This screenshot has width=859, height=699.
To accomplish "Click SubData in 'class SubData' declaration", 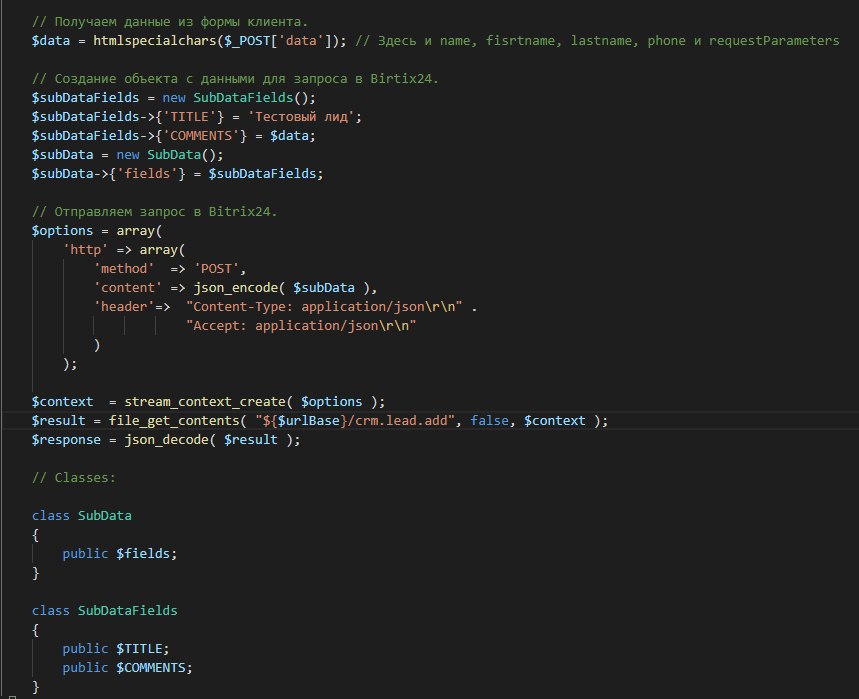I will (x=105, y=516).
